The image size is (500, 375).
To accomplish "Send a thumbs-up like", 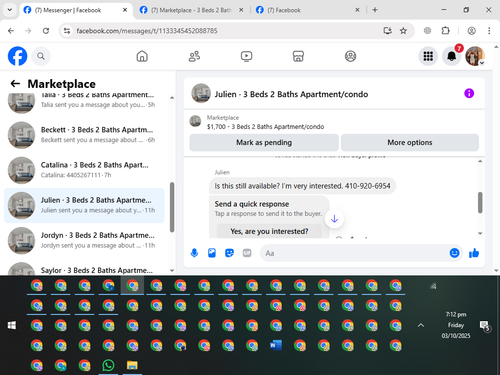I will (474, 253).
